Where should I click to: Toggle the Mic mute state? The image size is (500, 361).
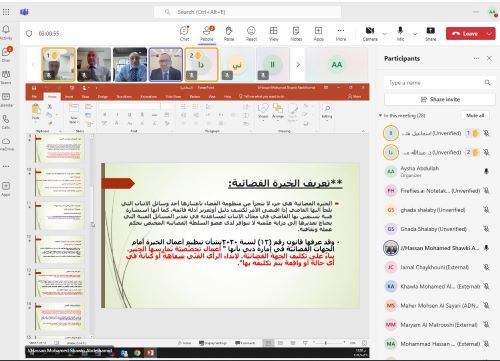coord(400,33)
